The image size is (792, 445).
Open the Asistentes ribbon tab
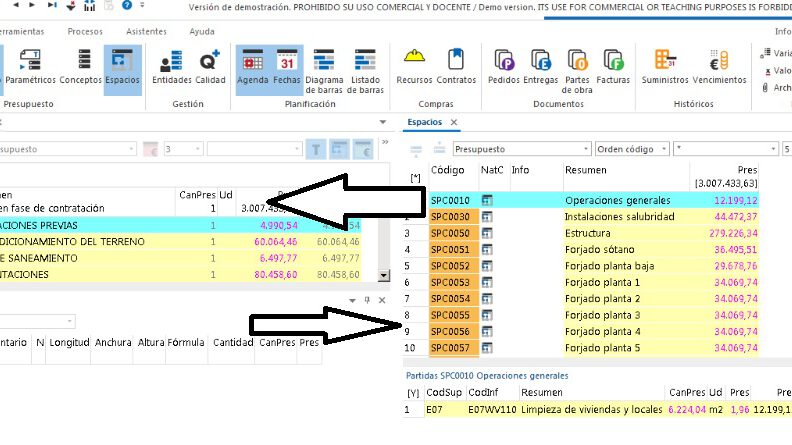coord(146,31)
